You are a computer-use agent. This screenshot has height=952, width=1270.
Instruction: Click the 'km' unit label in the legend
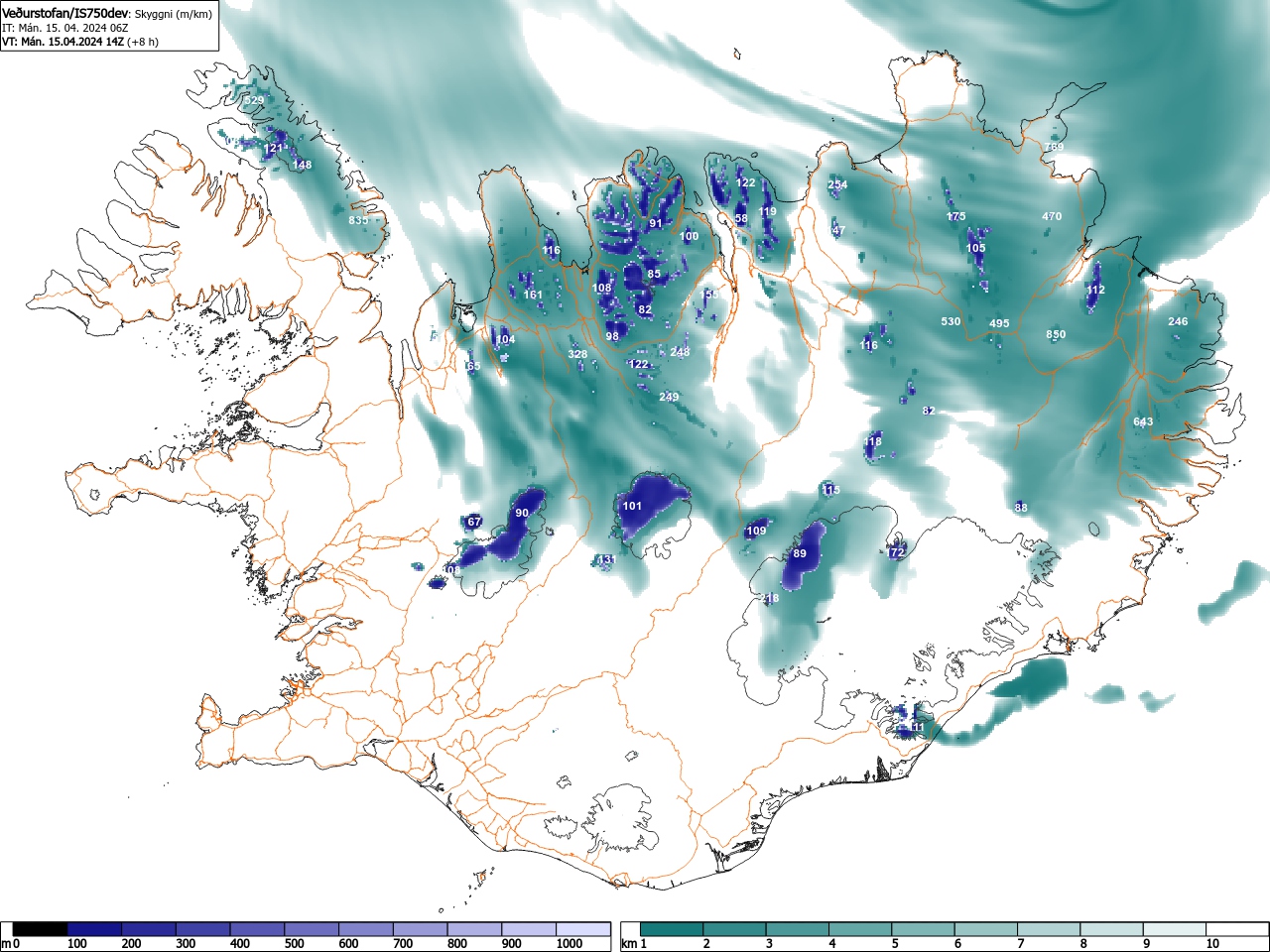click(629, 944)
